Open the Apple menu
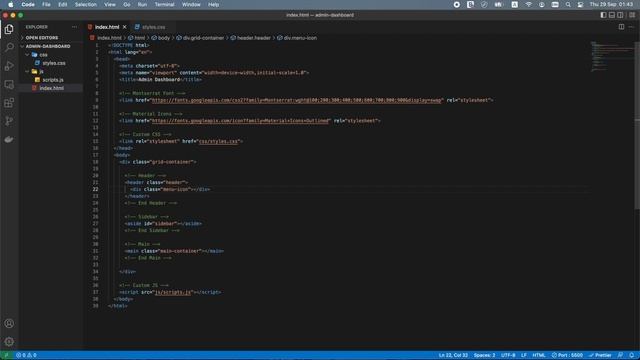 click(x=11, y=4)
